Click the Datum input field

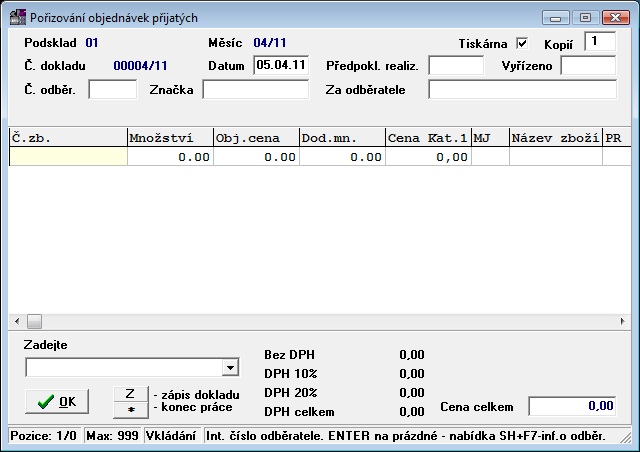click(x=281, y=65)
